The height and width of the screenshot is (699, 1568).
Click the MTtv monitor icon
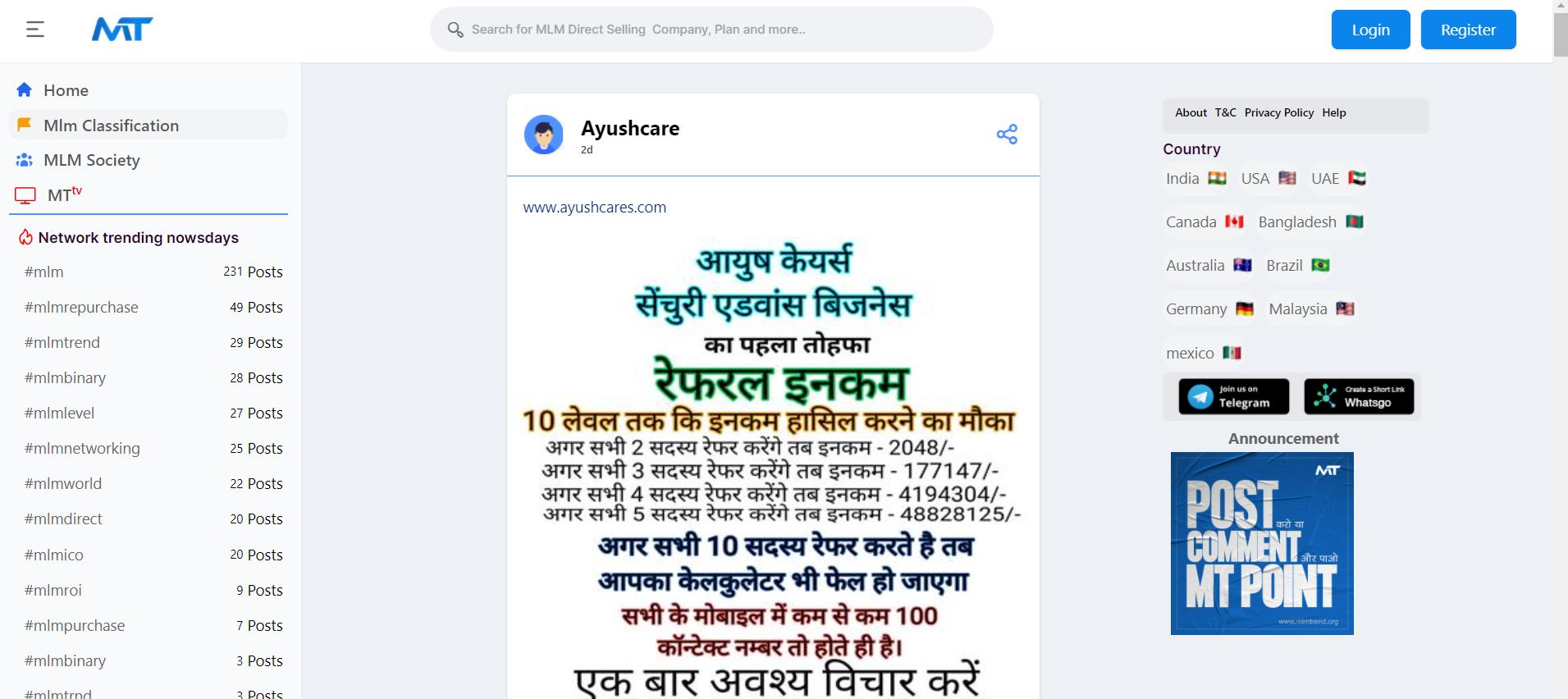tap(25, 195)
